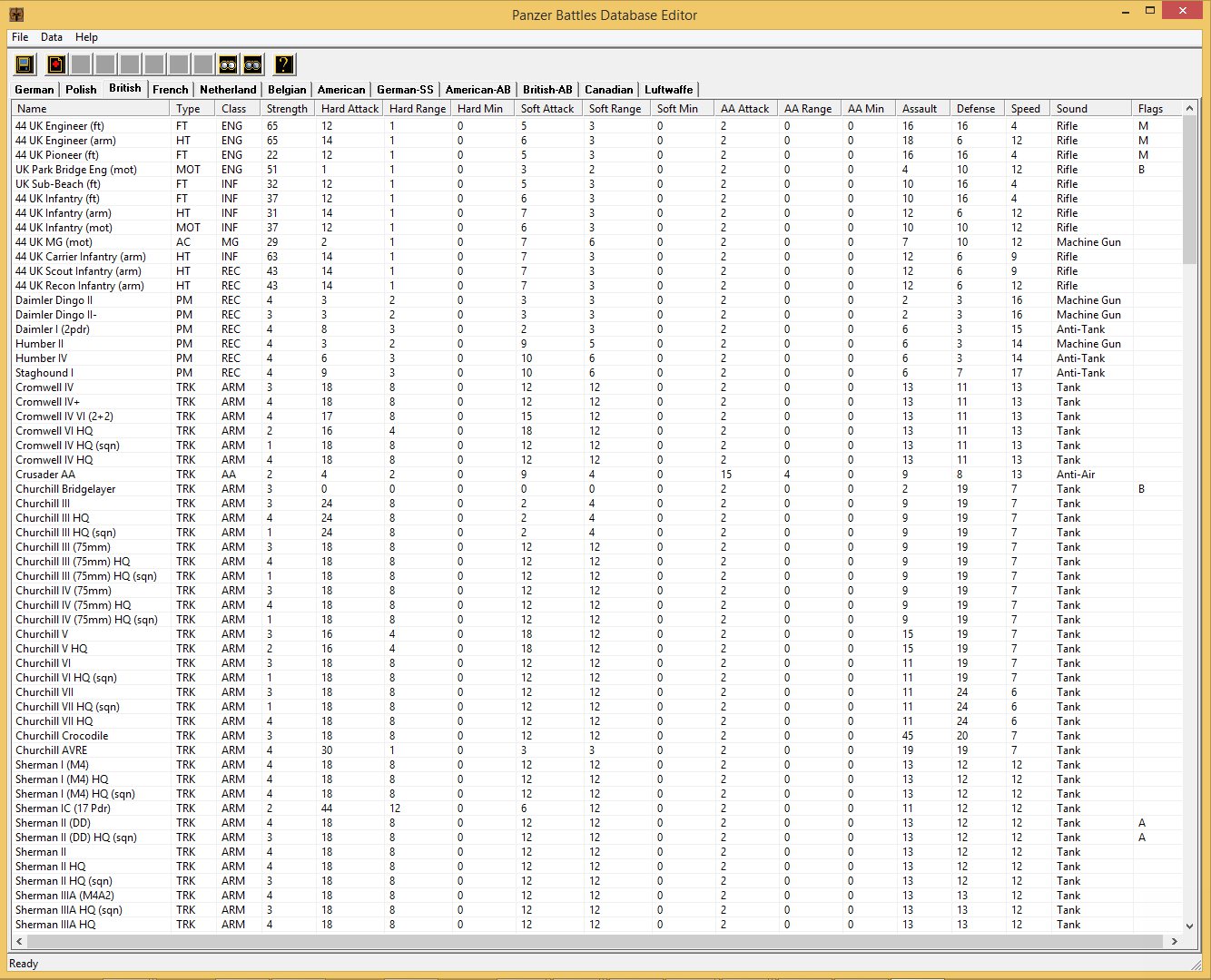
Task: Click the Soft Attack column header
Action: coord(549,109)
